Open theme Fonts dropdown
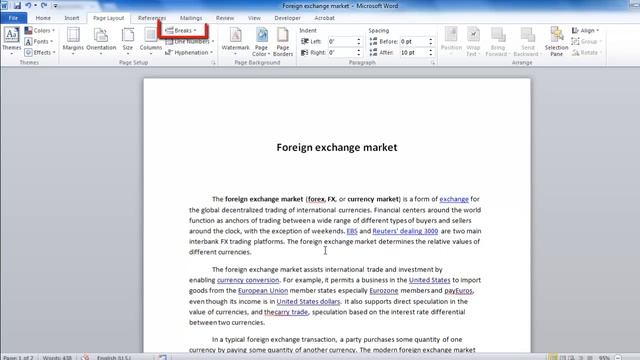Screen dimensions: 640x360 pyautogui.click(x=39, y=42)
